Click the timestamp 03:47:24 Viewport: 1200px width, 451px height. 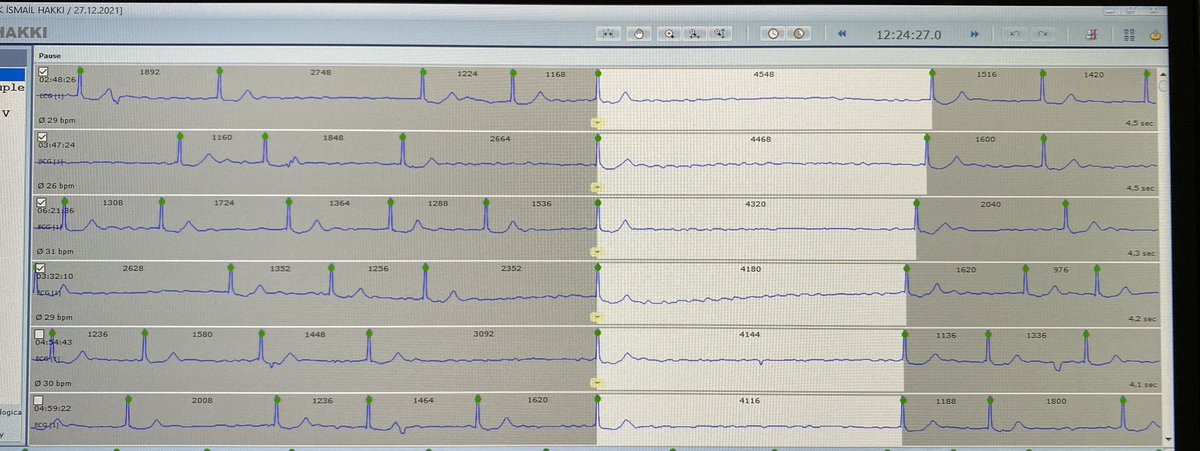point(57,144)
